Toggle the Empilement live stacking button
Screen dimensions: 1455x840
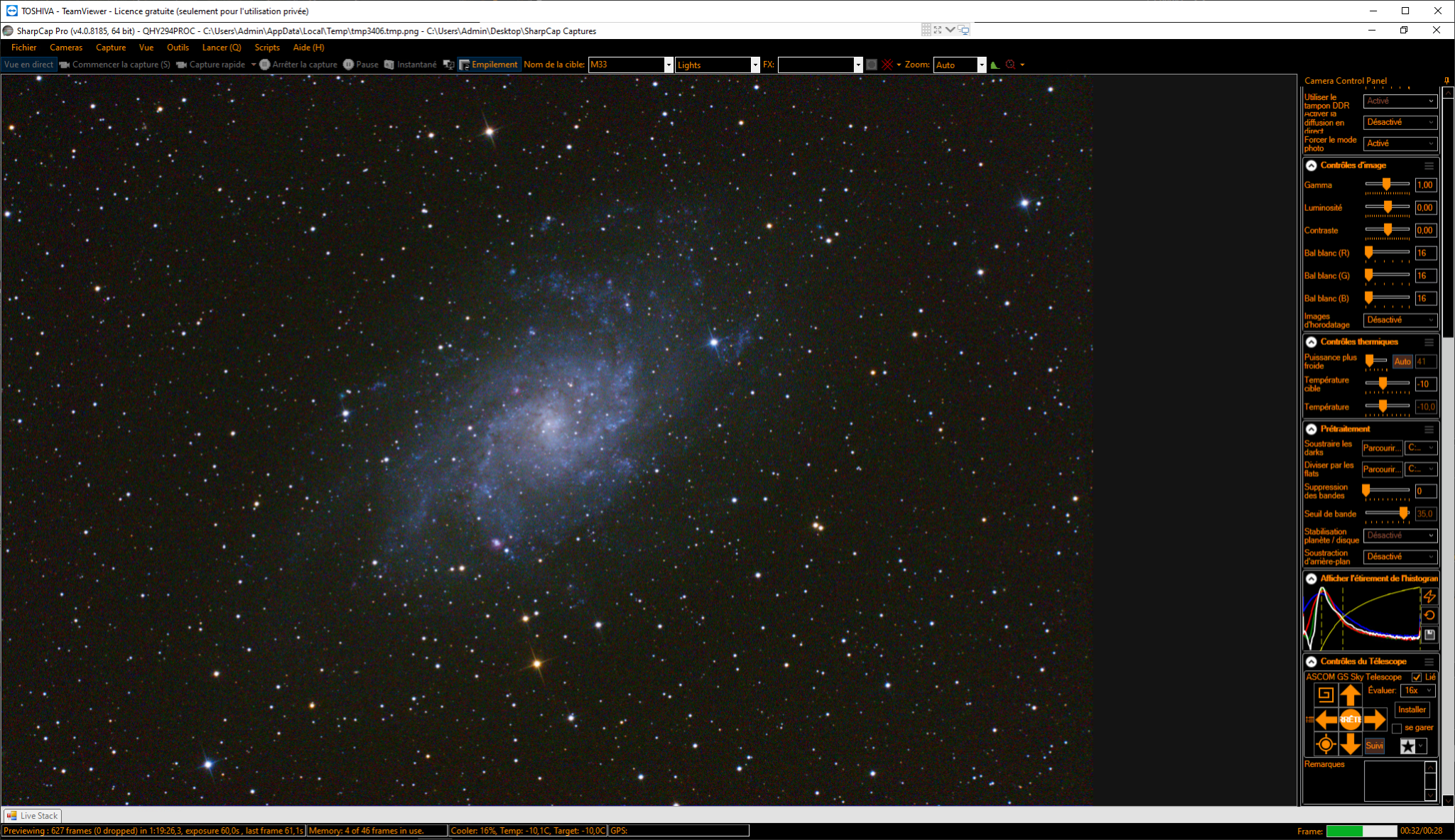point(489,65)
